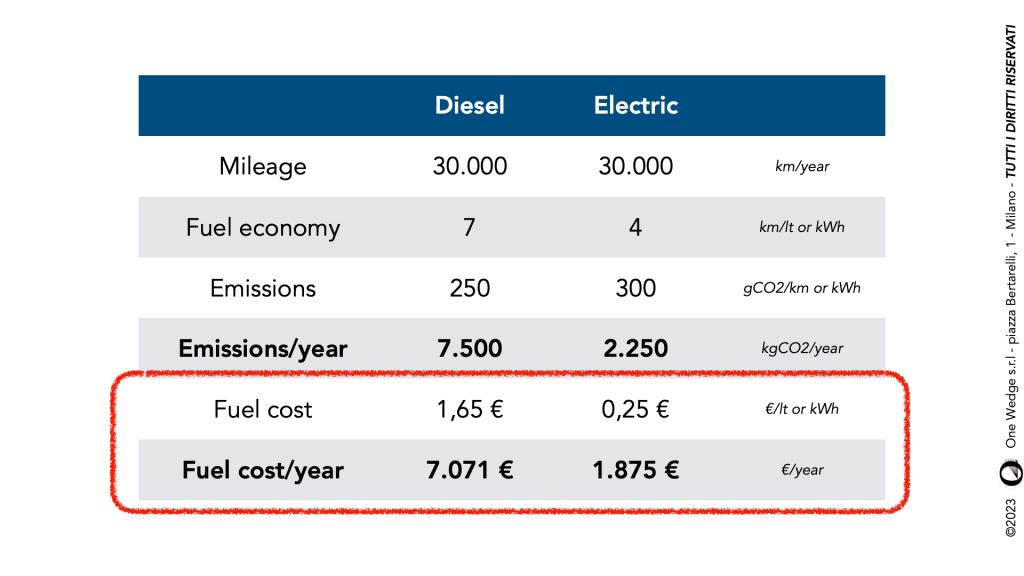This screenshot has height=576, width=1024.
Task: Click the Diesel emissions/year value 7.500
Action: (x=470, y=349)
